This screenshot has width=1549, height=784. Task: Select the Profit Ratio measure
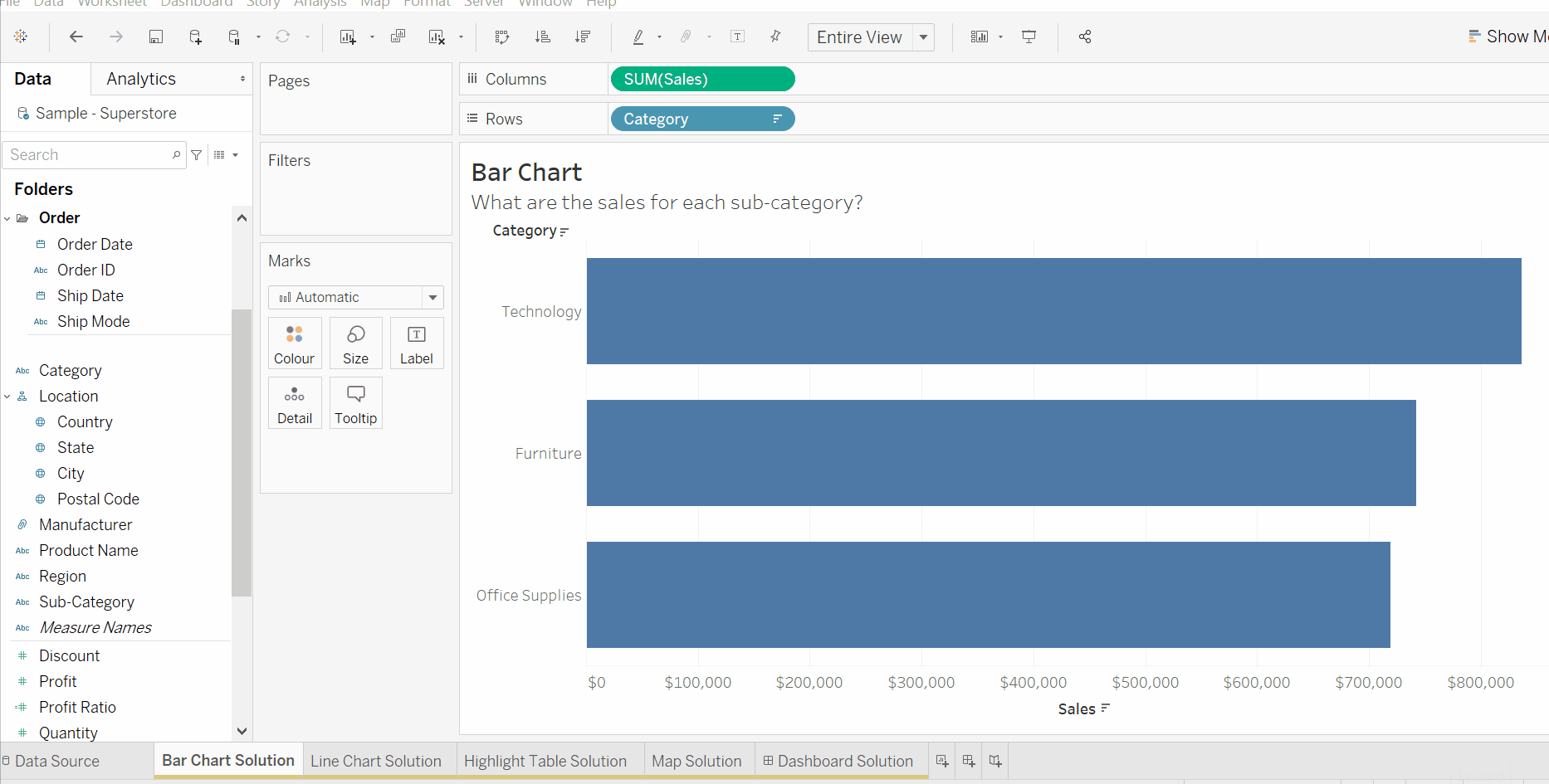(77, 707)
